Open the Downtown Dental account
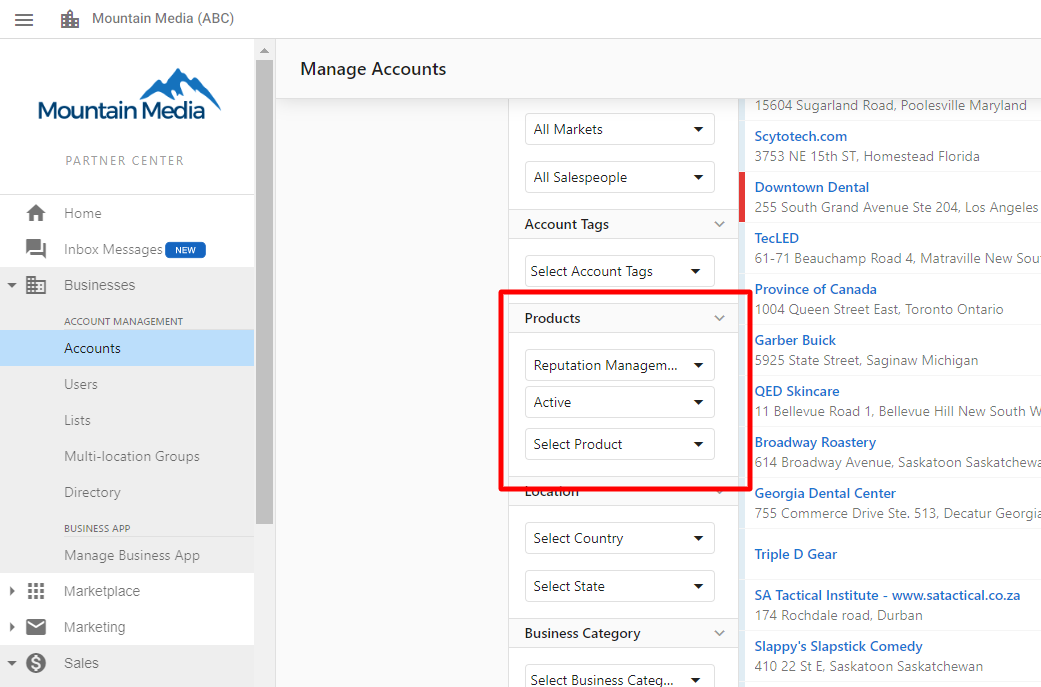 811,187
